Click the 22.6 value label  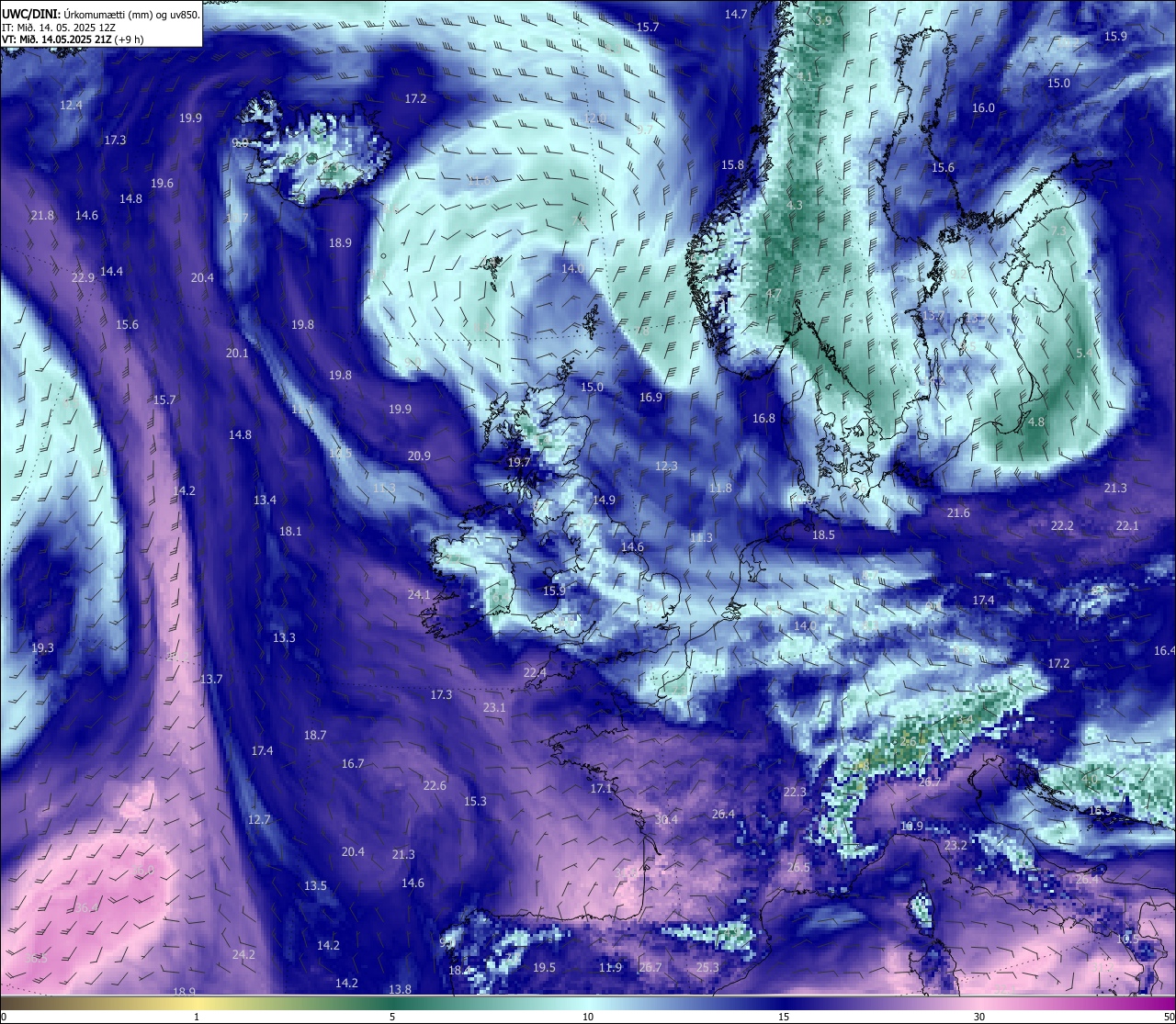(435, 786)
